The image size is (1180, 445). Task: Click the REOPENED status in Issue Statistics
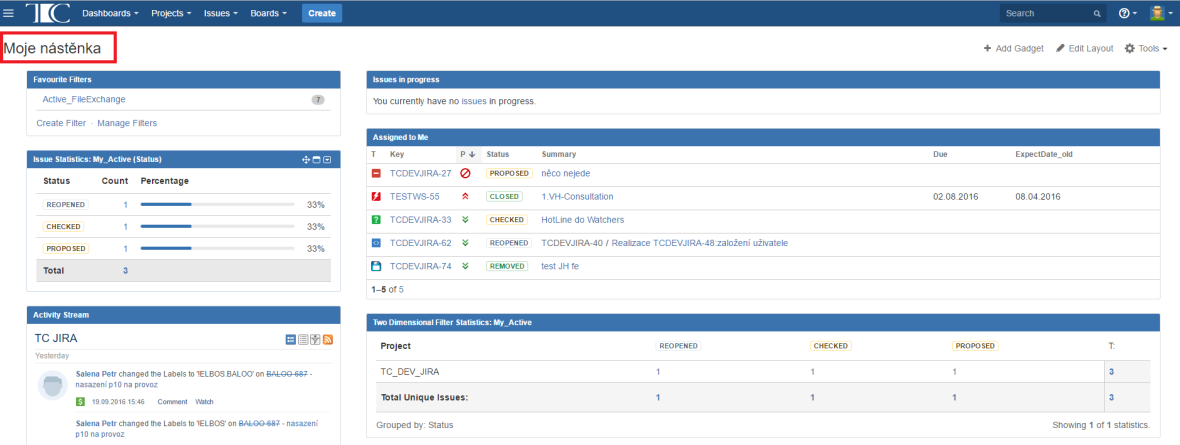pyautogui.click(x=65, y=204)
